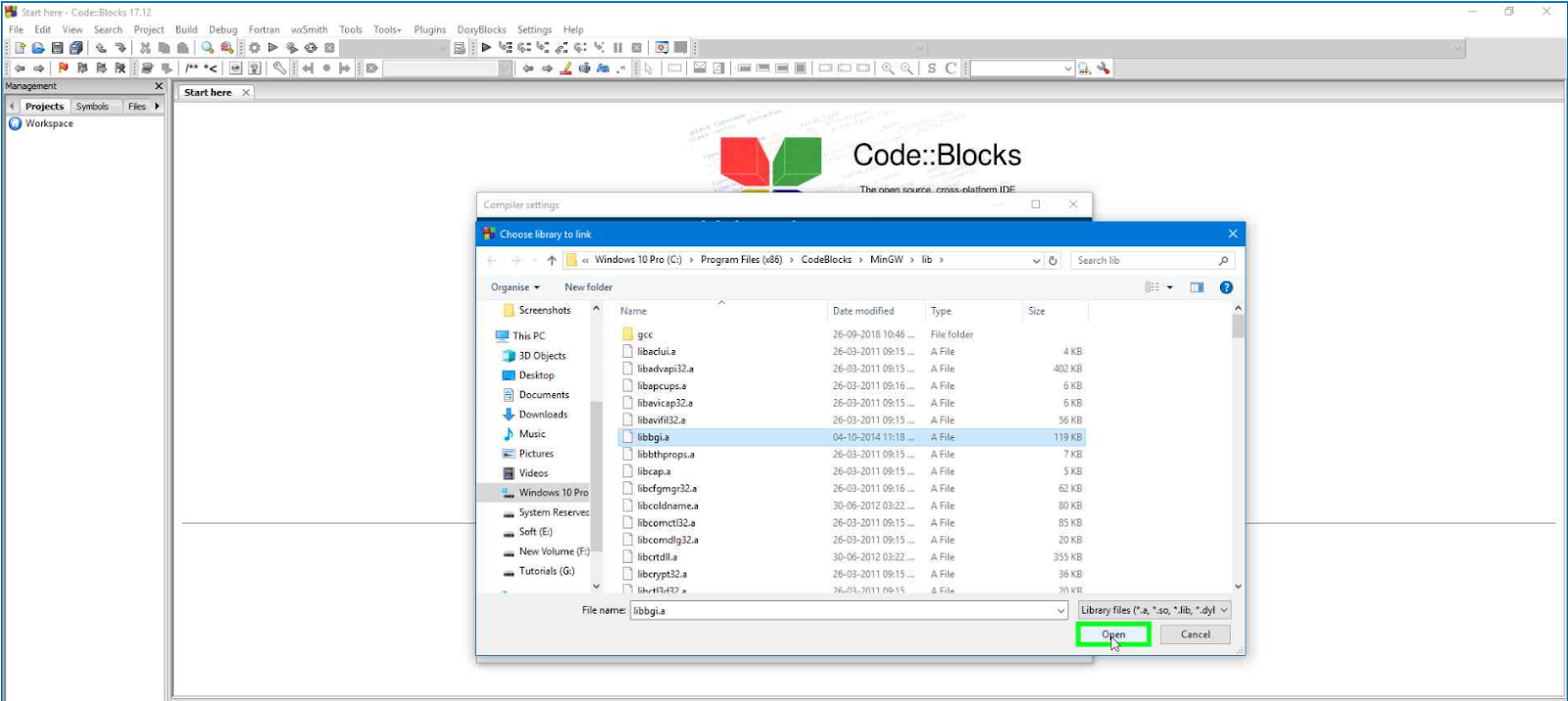Expand the File name history dropdown arrow

(1060, 611)
